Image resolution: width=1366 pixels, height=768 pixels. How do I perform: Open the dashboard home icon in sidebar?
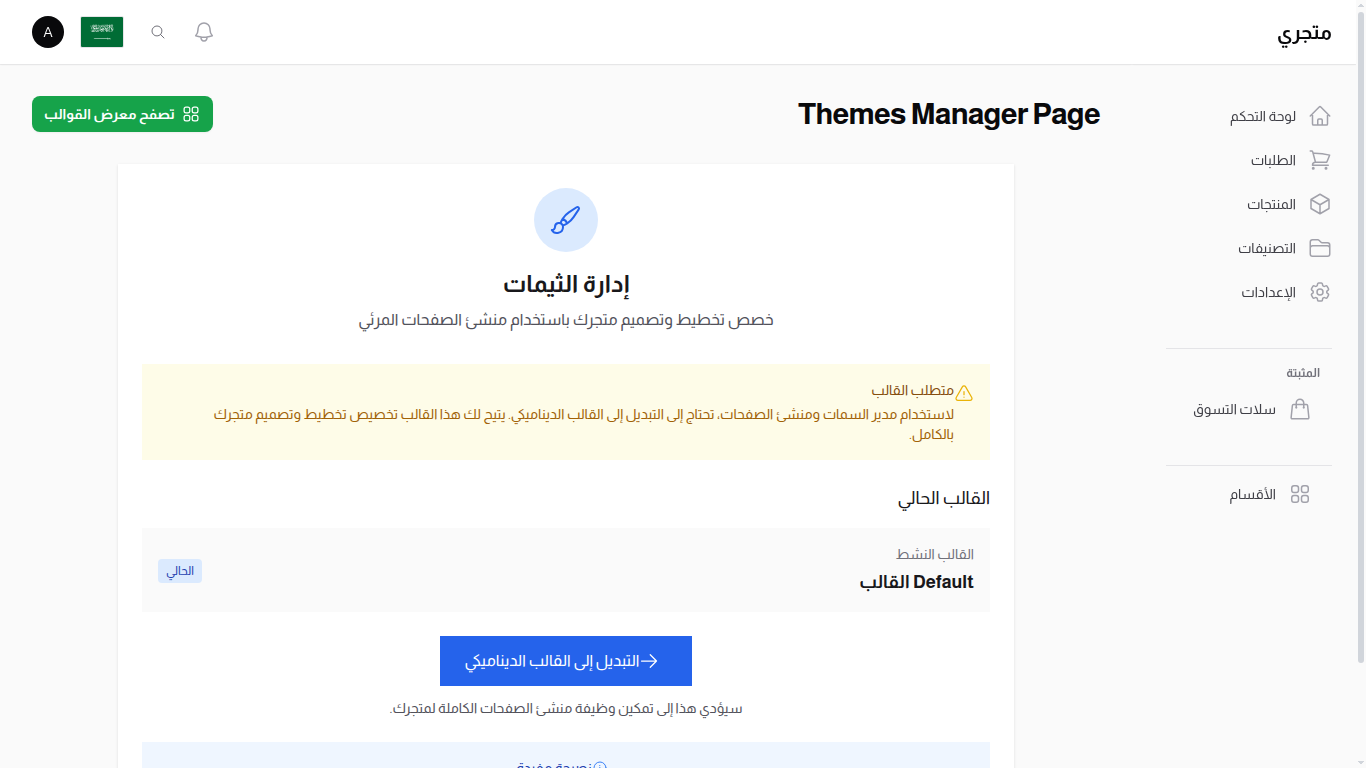(x=1319, y=116)
